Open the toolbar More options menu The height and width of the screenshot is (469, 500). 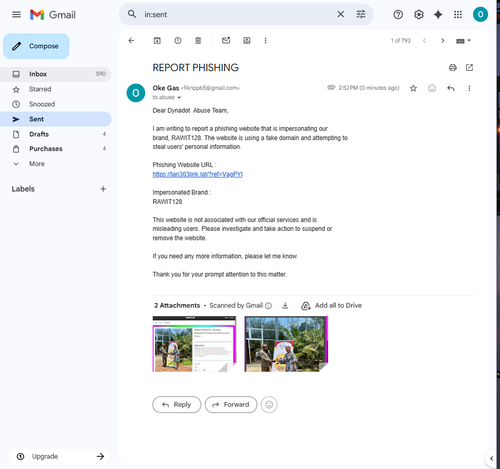coord(265,41)
